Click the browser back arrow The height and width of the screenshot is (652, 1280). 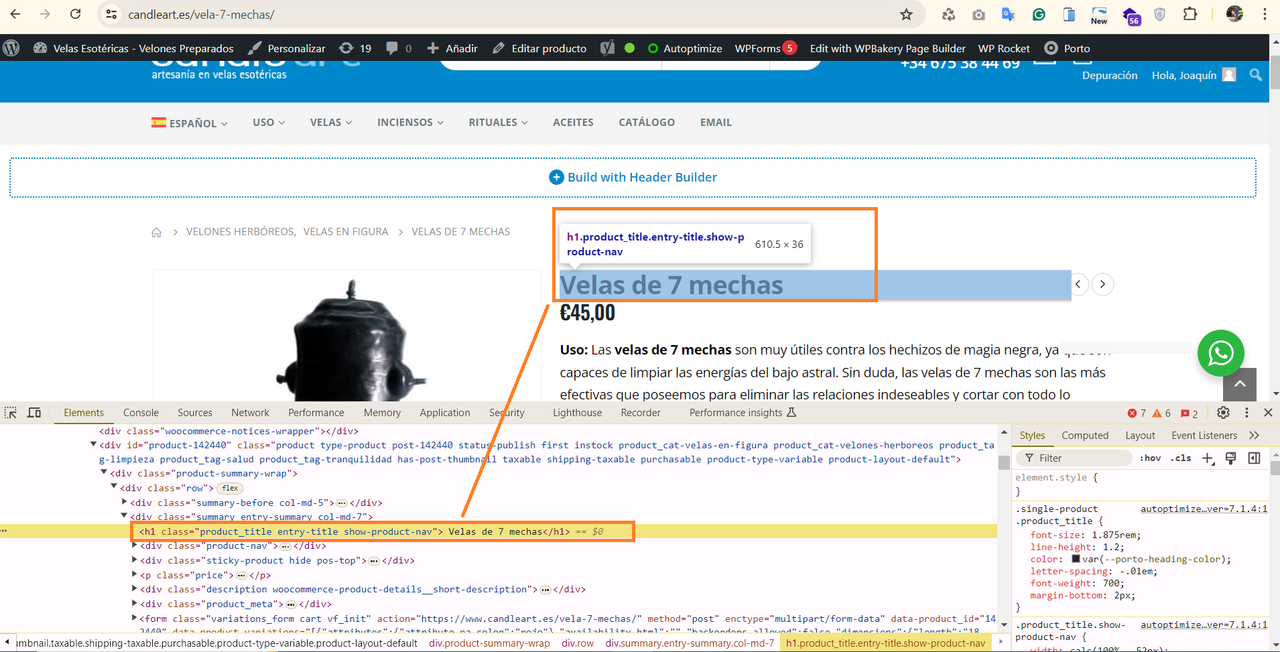(17, 15)
